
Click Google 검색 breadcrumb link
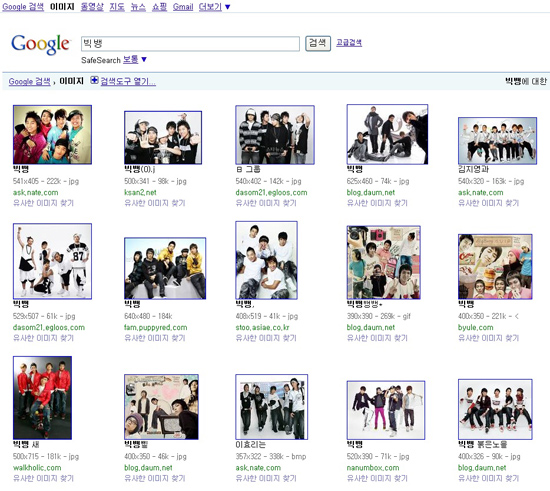click(29, 81)
